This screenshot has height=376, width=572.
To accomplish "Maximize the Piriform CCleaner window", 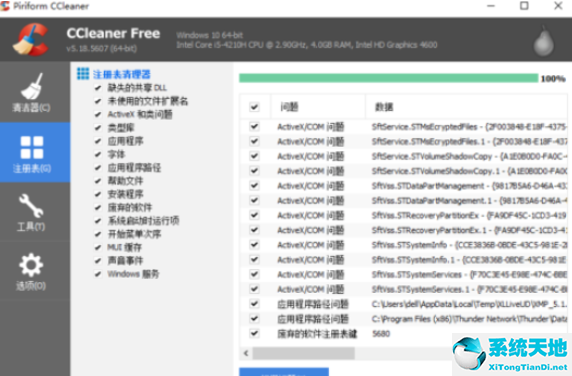I will (x=524, y=6).
